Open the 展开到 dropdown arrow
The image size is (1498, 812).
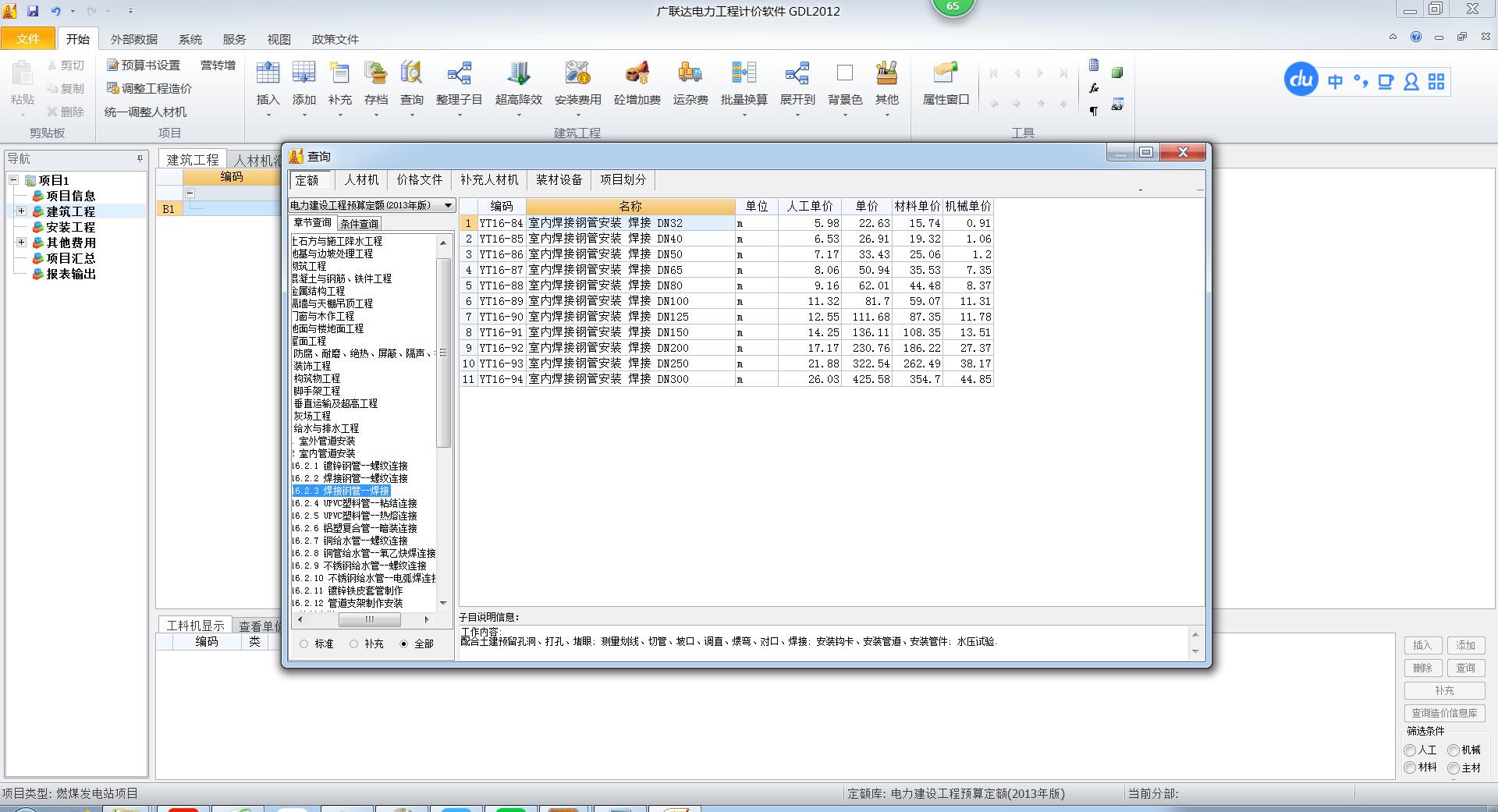click(x=797, y=115)
